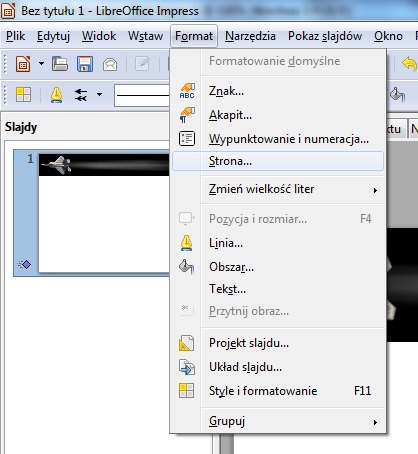The width and height of the screenshot is (418, 454).
Task: Click the line style highlighter icon in toolbar
Action: [x=56, y=95]
